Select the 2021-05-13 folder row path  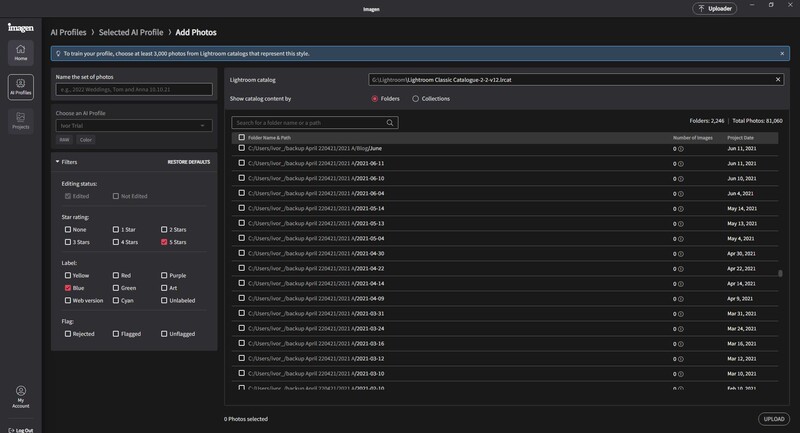[316, 223]
